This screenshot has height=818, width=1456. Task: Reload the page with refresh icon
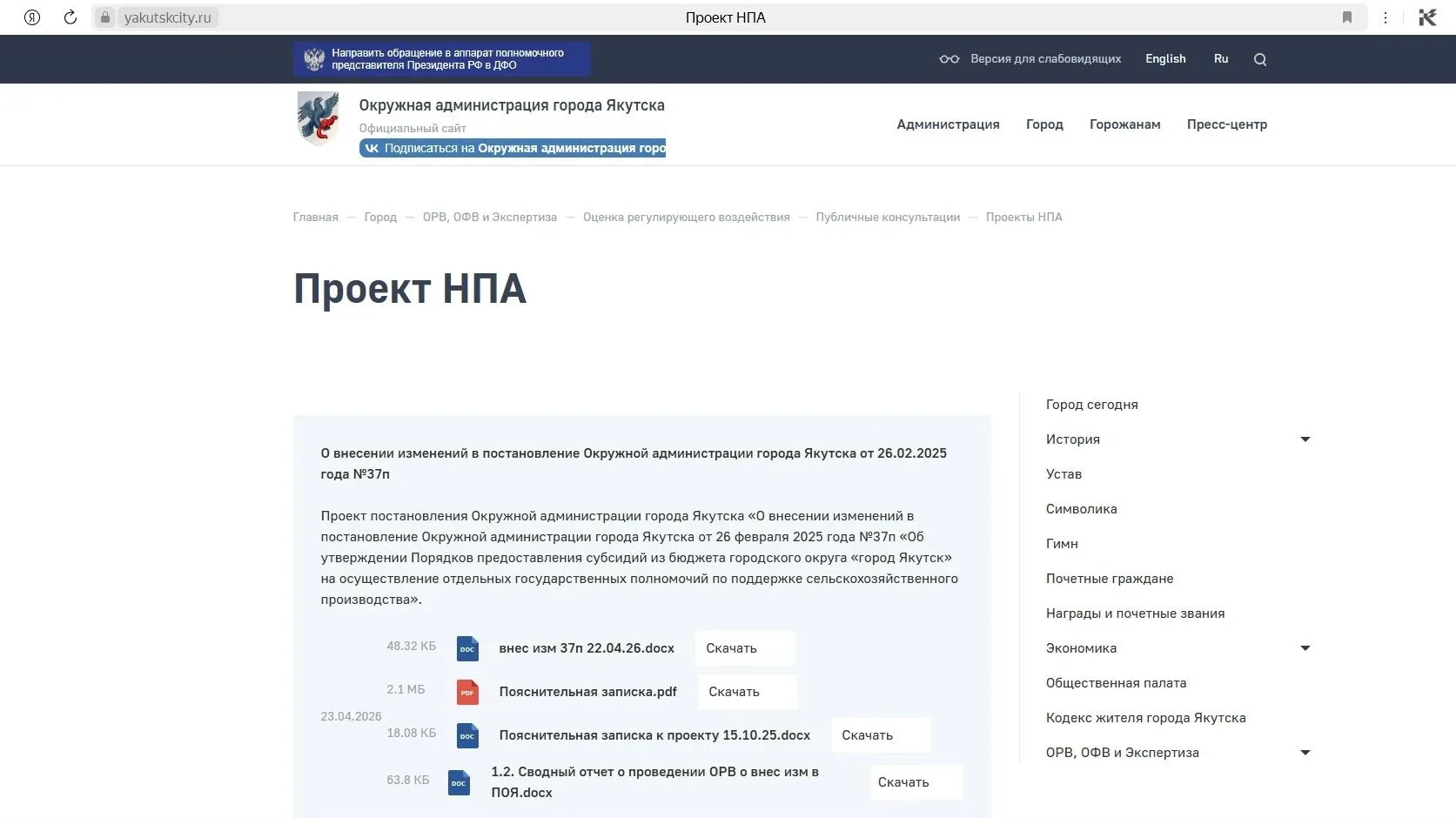click(70, 17)
